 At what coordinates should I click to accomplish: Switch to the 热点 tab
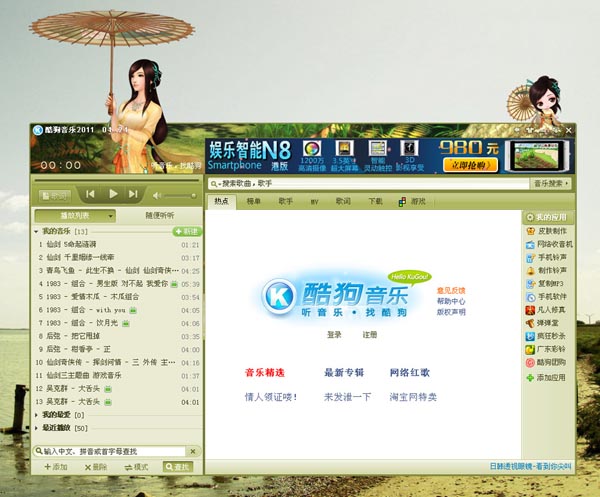pyautogui.click(x=222, y=202)
